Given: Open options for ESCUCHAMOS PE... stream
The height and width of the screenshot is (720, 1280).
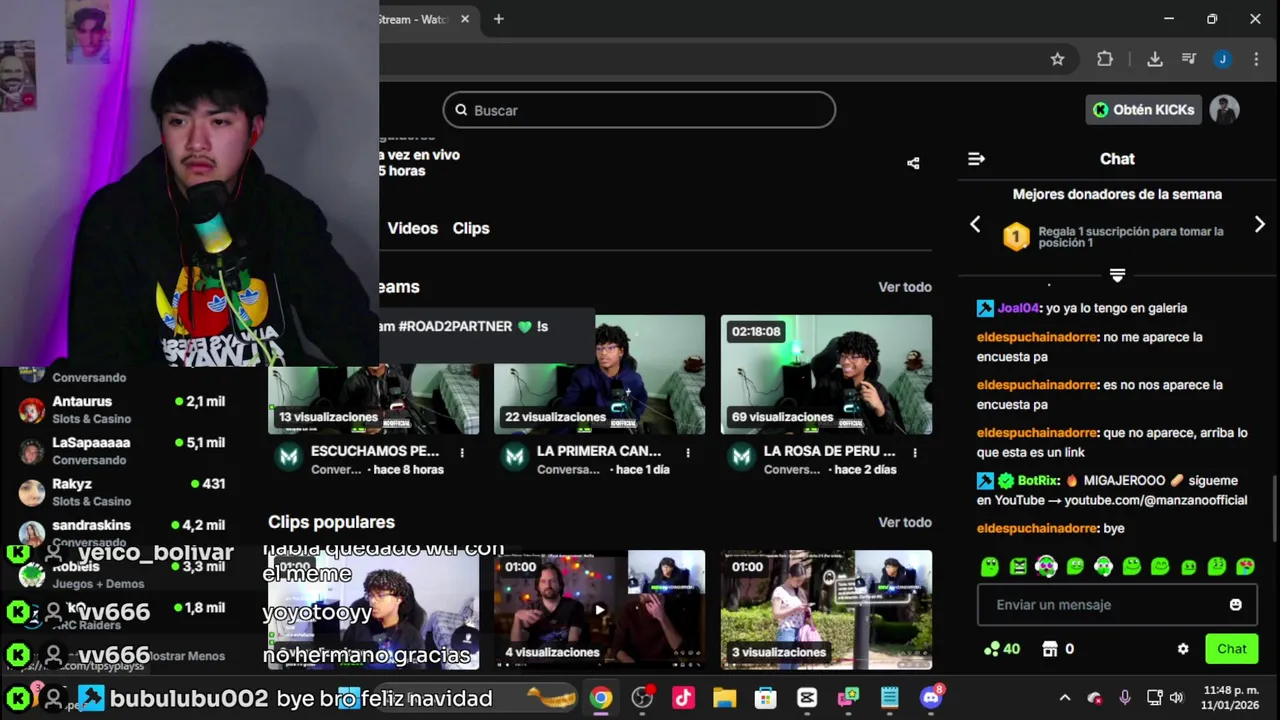Looking at the screenshot, I should [x=462, y=453].
